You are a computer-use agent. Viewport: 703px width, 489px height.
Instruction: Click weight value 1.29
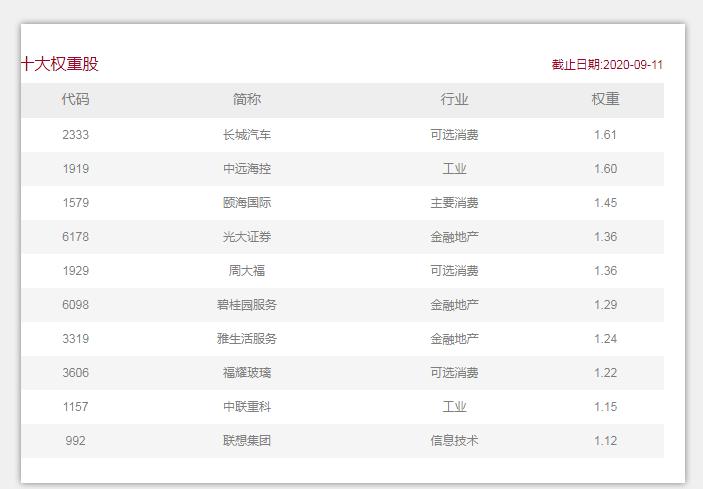tap(605, 305)
